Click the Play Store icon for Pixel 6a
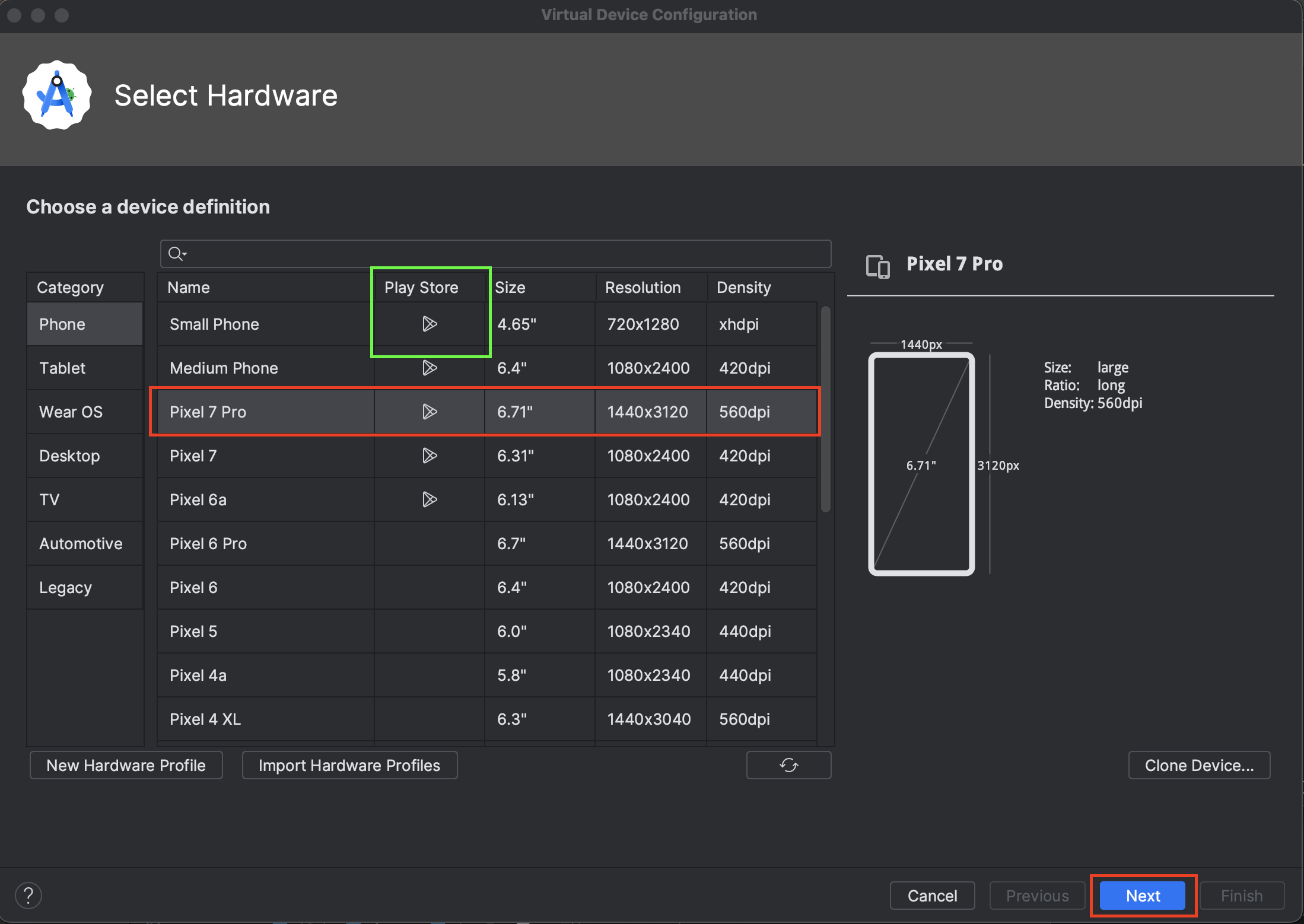Image resolution: width=1304 pixels, height=924 pixels. point(430,499)
